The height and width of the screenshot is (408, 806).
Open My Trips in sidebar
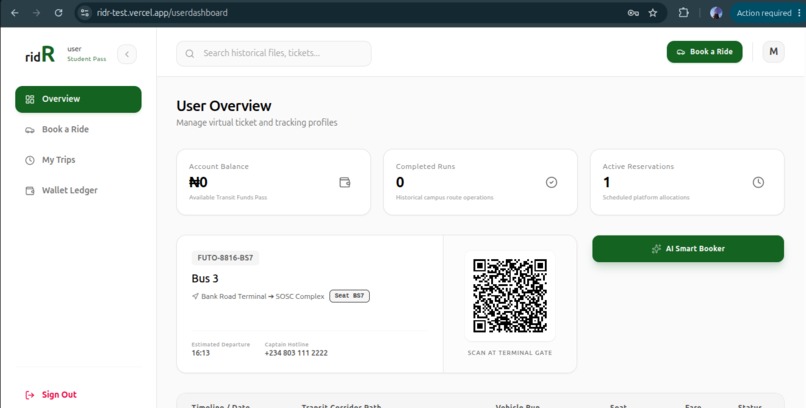[78, 160]
